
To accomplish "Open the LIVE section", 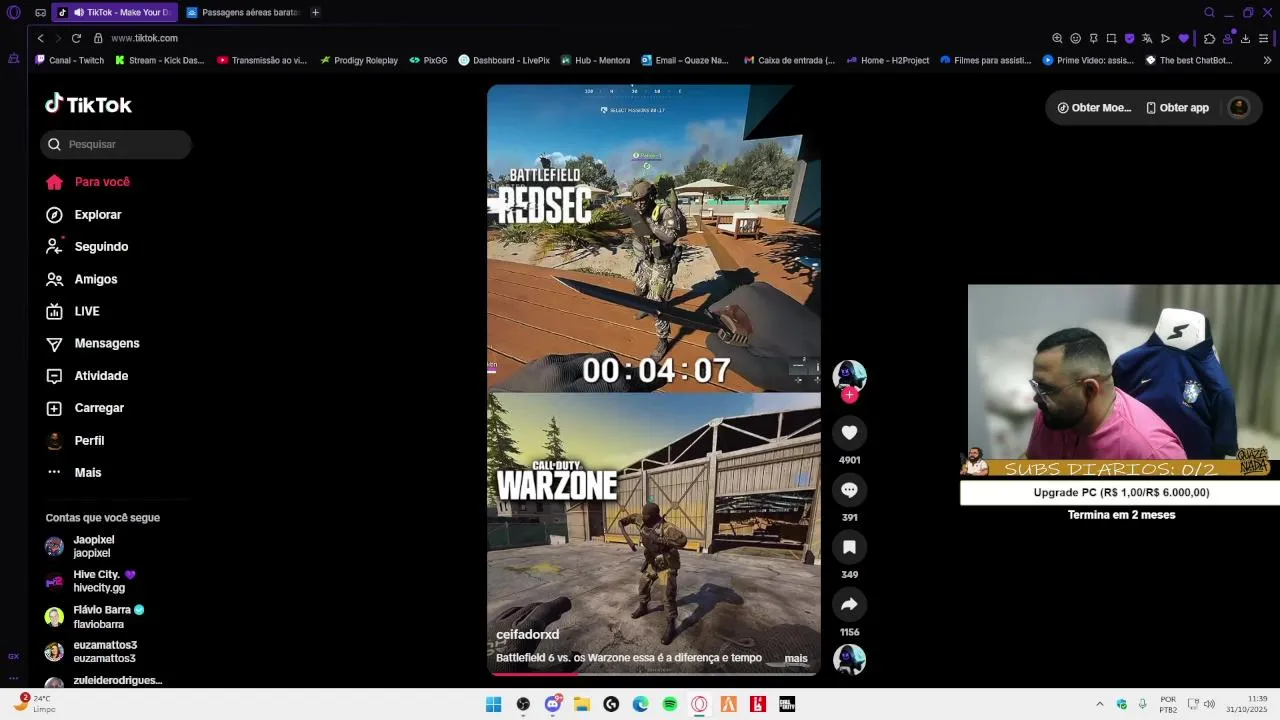I will tap(73, 311).
